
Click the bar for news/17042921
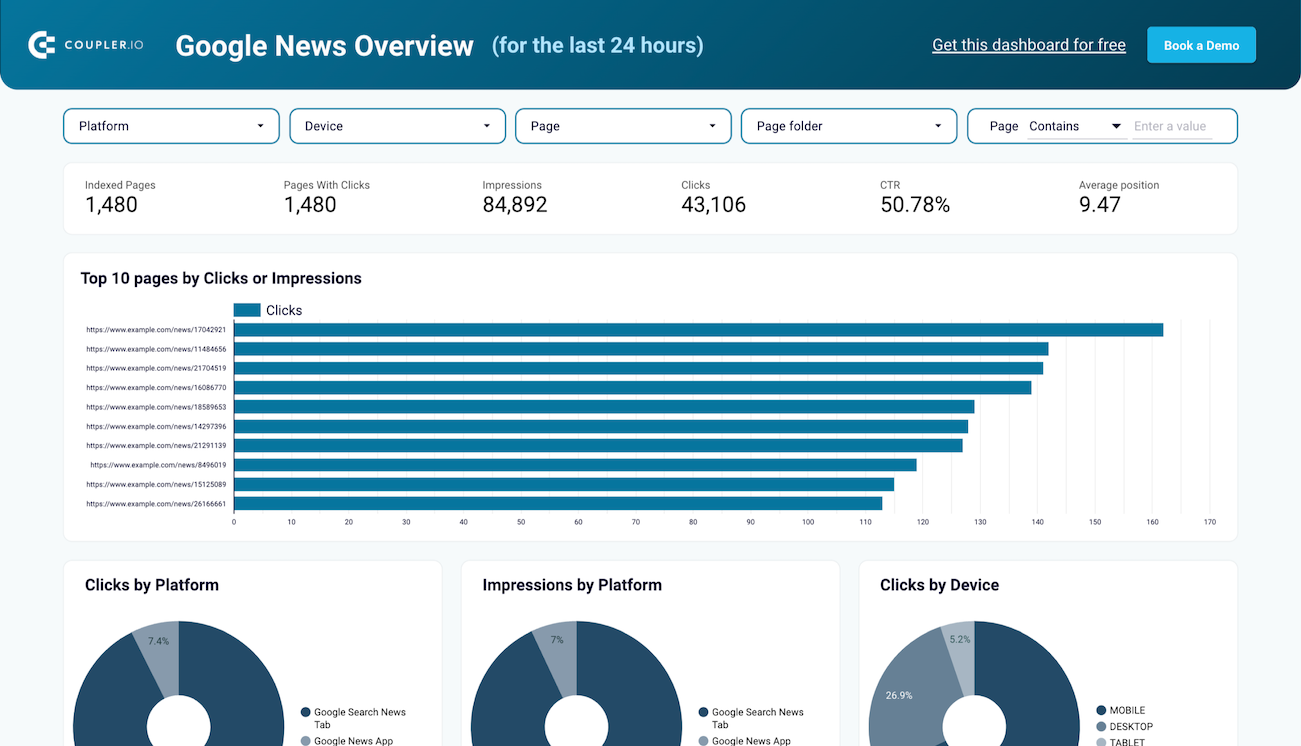tap(698, 330)
